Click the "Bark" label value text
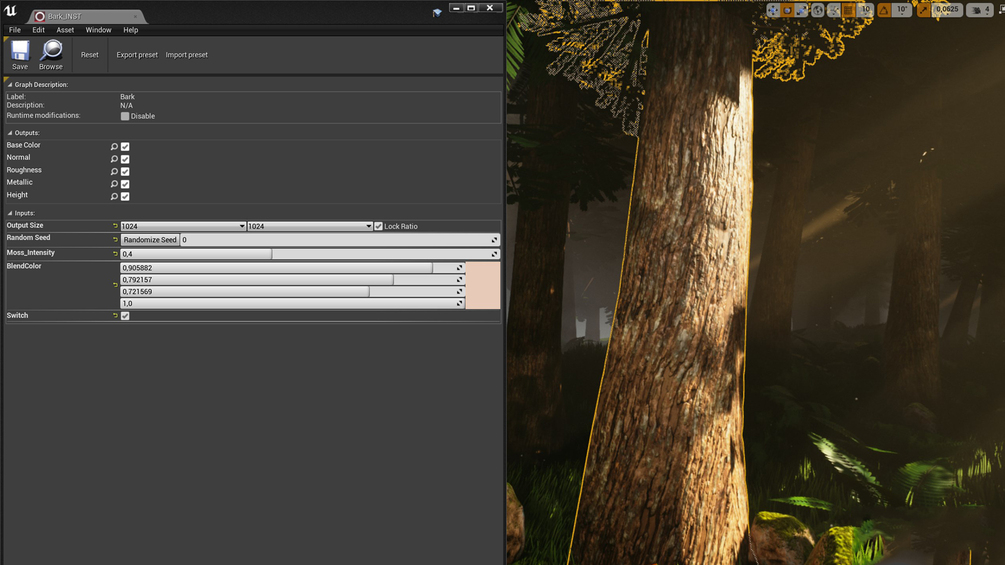The image size is (1005, 565). click(x=128, y=97)
